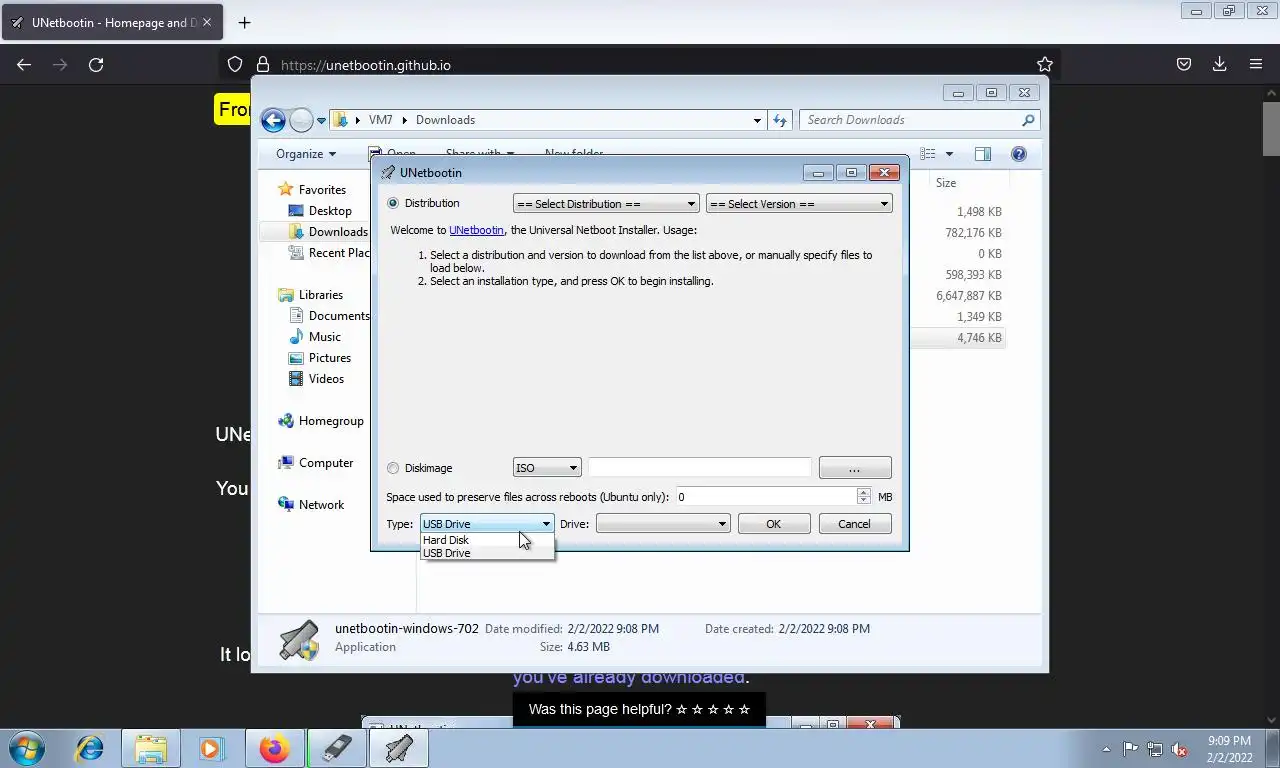Open the recent locations dropdown arrow in Explorer
The height and width of the screenshot is (768, 1280).
(321, 120)
